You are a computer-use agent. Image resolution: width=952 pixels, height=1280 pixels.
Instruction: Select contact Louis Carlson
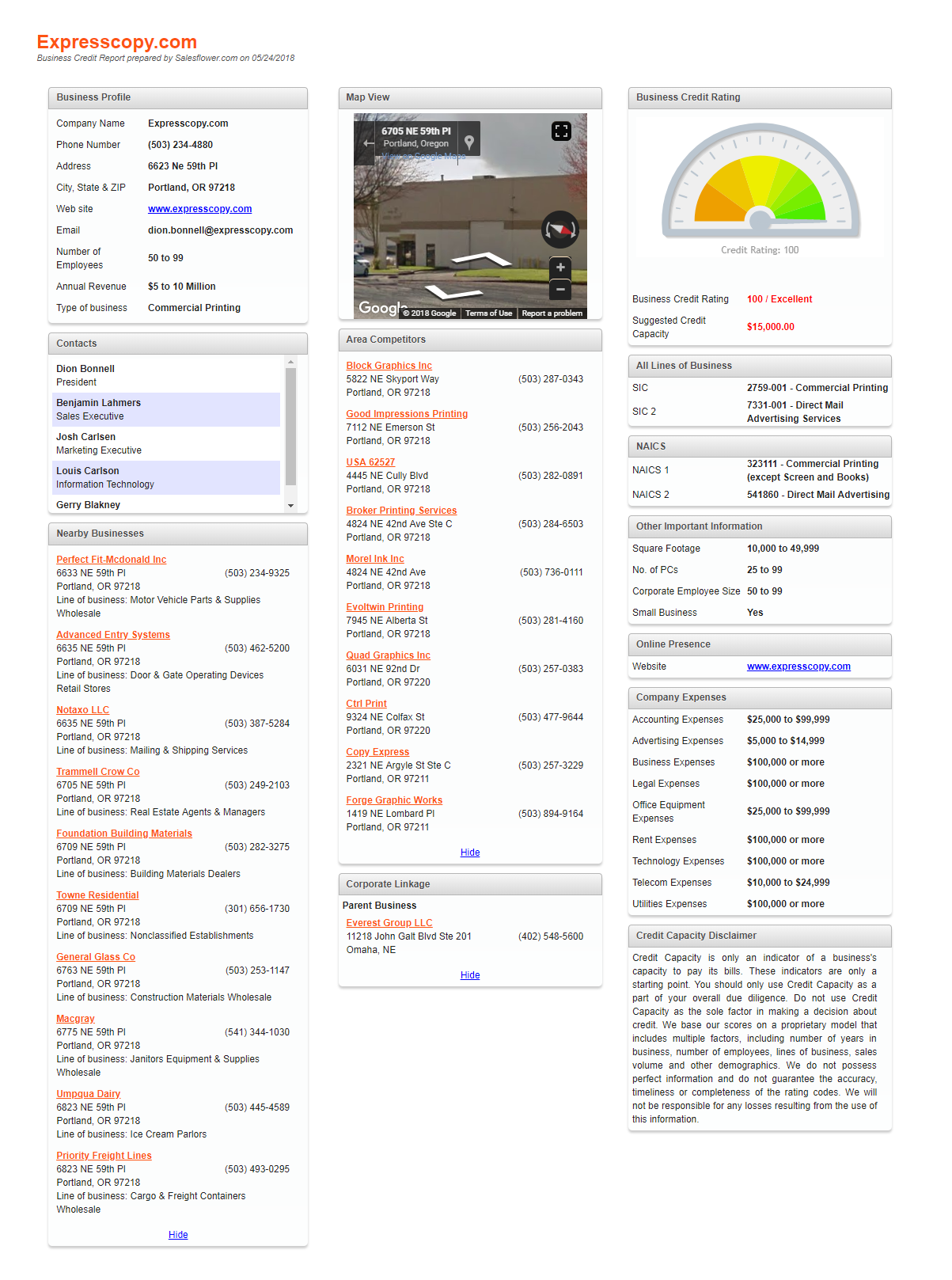coord(168,477)
